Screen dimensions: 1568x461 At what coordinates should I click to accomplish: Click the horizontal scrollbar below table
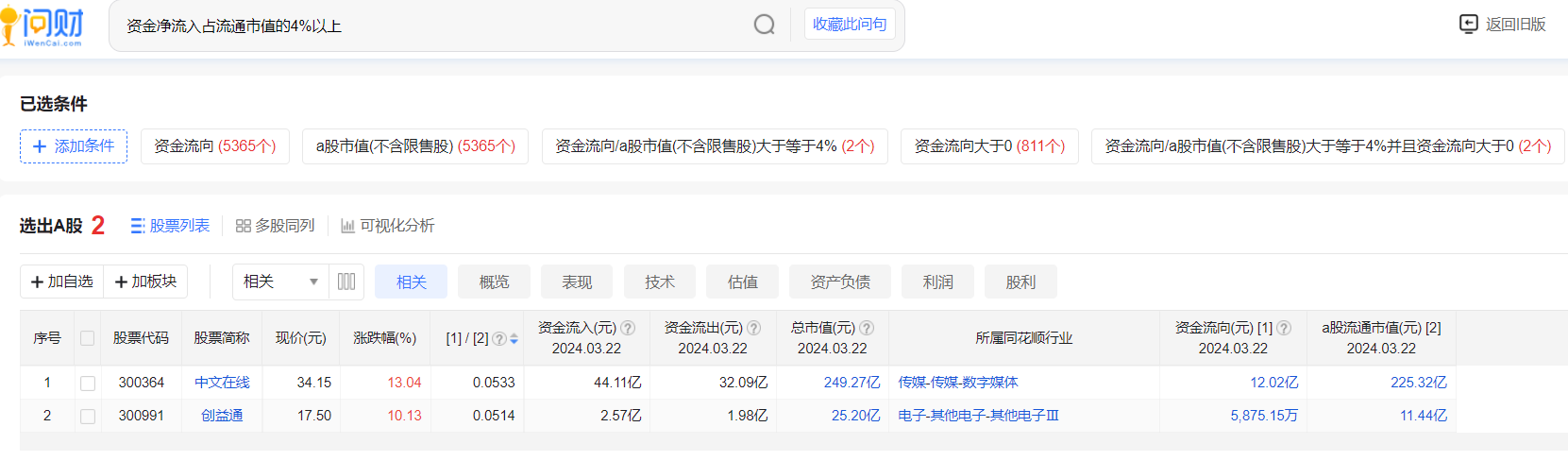pos(793,442)
